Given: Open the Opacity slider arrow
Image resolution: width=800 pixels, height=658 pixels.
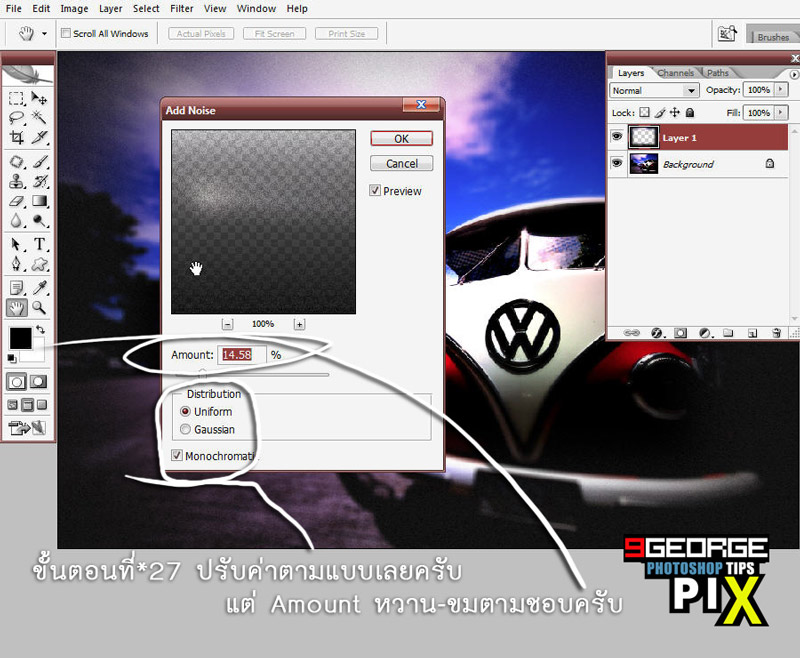Looking at the screenshot, I should coord(781,90).
